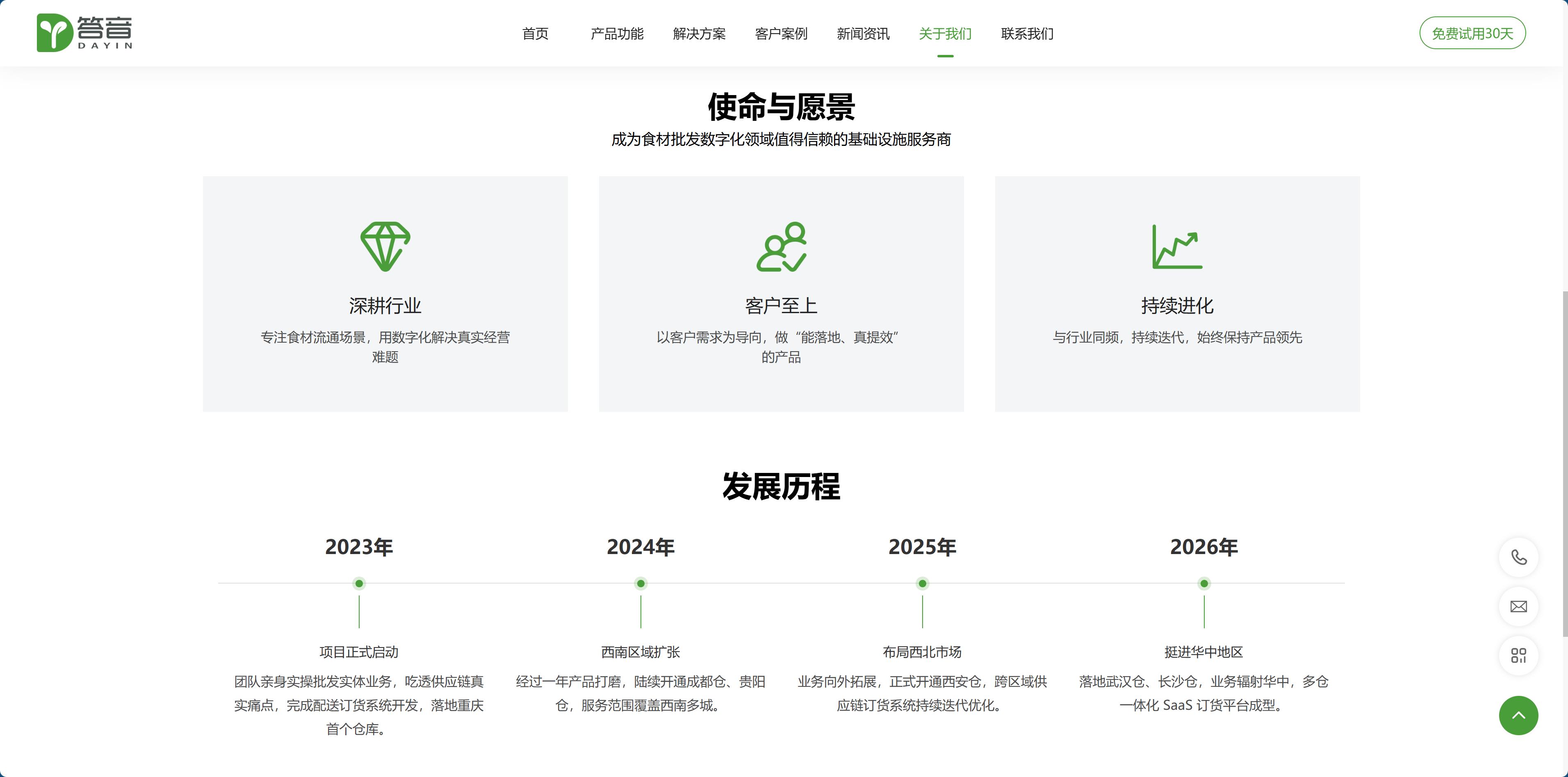This screenshot has width=1568, height=777.
Task: Click the 项目正式启动 milestone title
Action: pyautogui.click(x=359, y=652)
